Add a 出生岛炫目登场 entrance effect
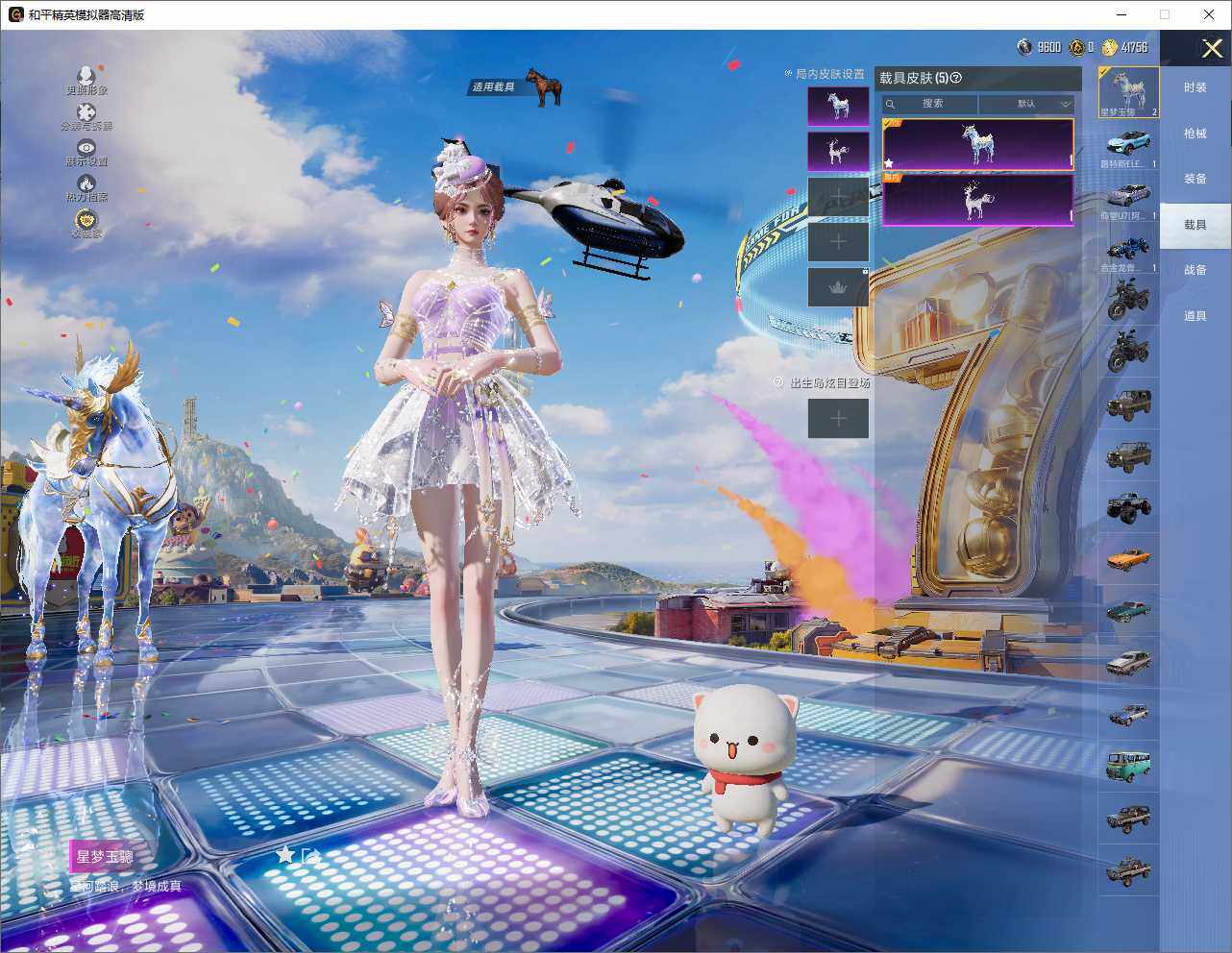This screenshot has width=1232, height=953. pyautogui.click(x=838, y=419)
